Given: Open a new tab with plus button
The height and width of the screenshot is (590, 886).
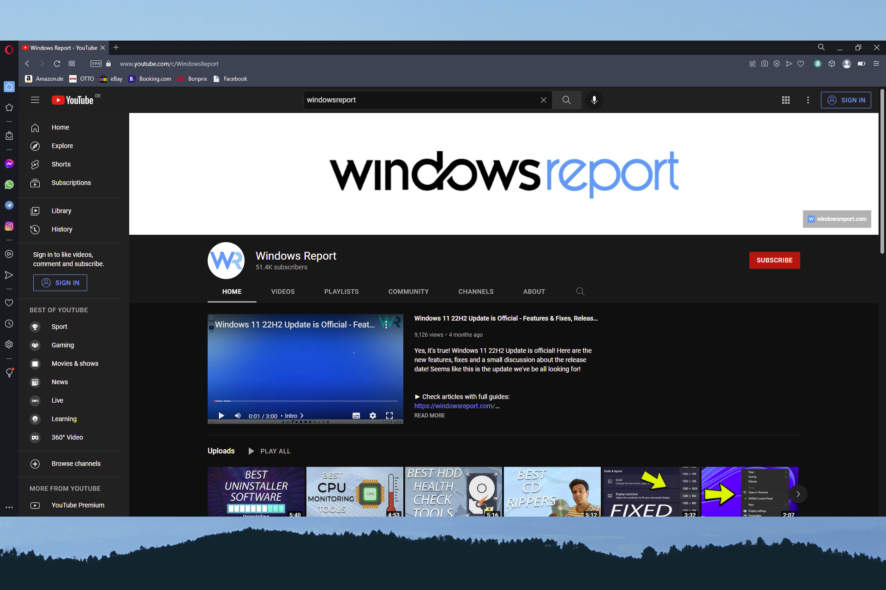Looking at the screenshot, I should tap(116, 47).
